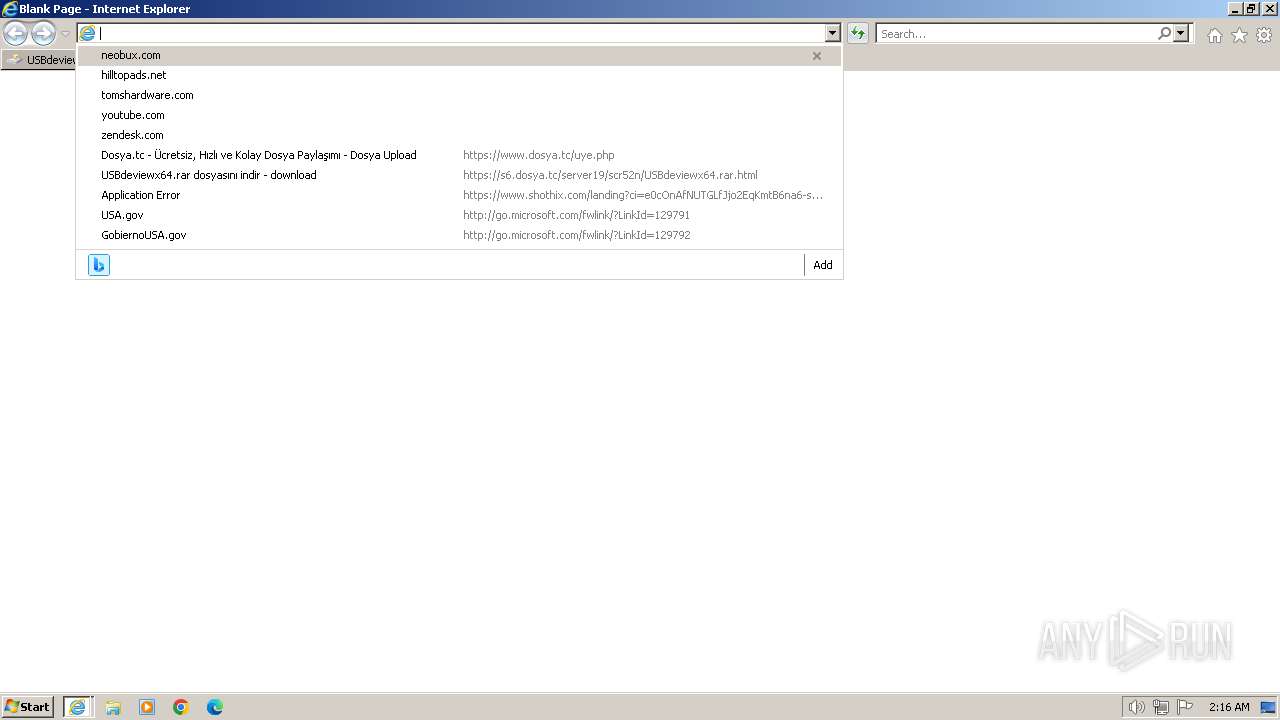This screenshot has width=1280, height=720.
Task: Pick the zendesk.com suggestion
Action: [x=459, y=135]
